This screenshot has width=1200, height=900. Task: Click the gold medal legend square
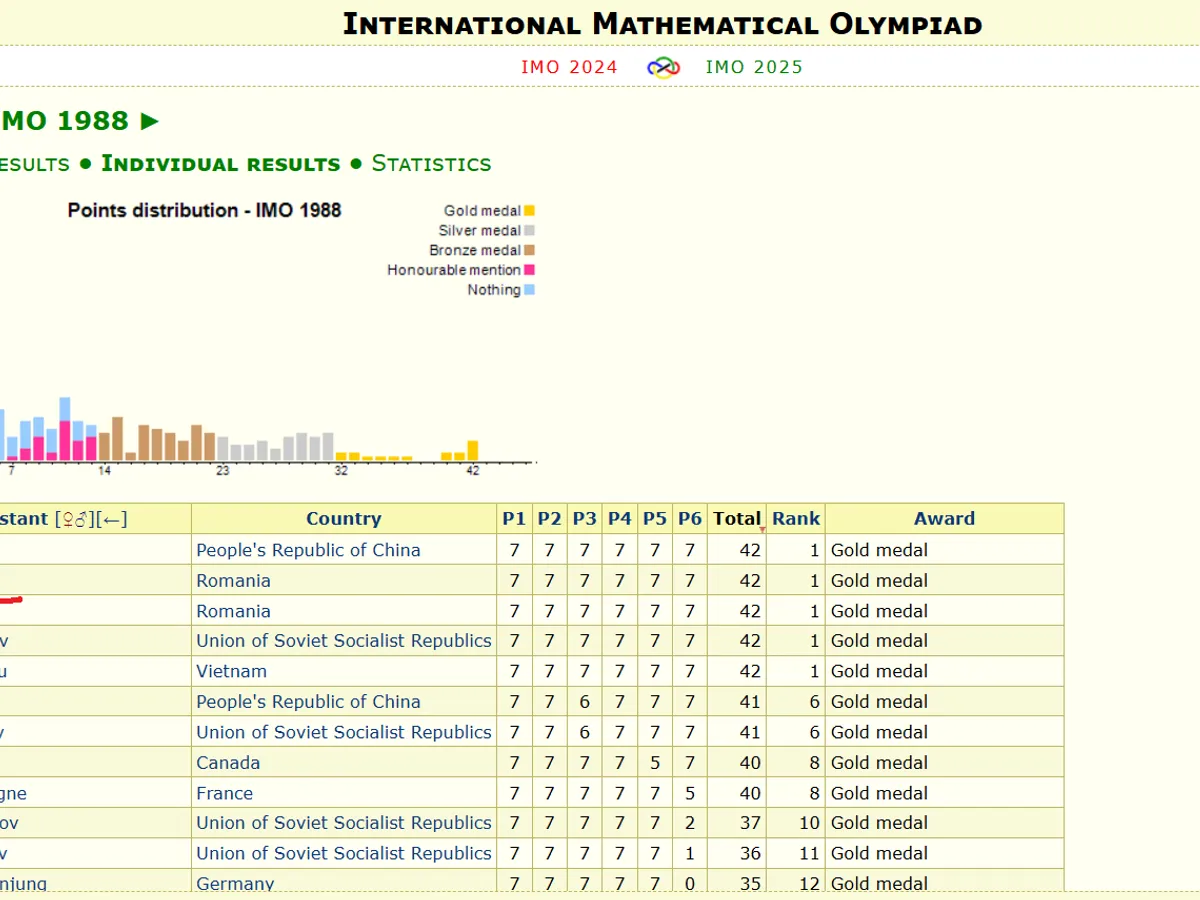[x=529, y=211]
